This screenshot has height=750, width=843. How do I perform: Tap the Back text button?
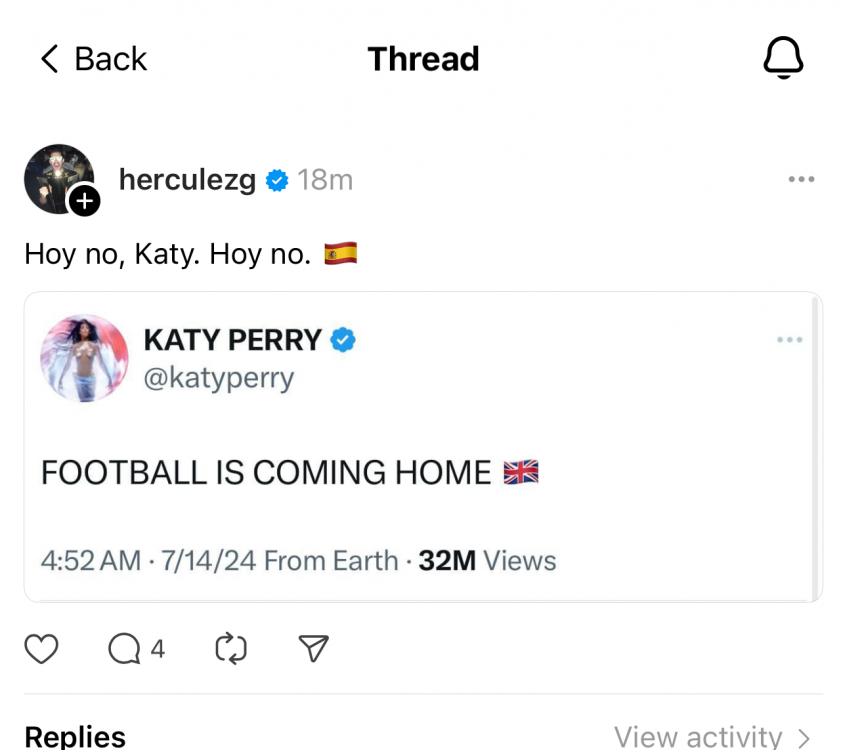pos(110,59)
